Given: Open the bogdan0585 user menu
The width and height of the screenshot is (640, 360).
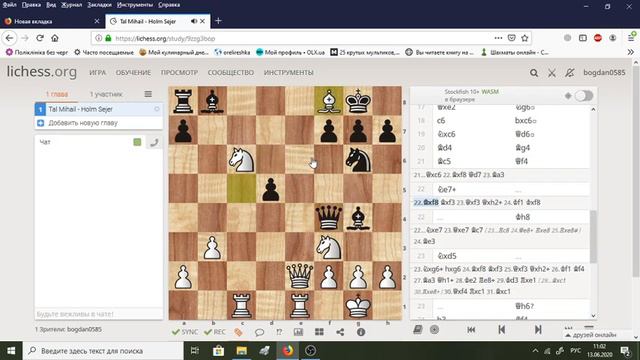Looking at the screenshot, I should point(604,73).
